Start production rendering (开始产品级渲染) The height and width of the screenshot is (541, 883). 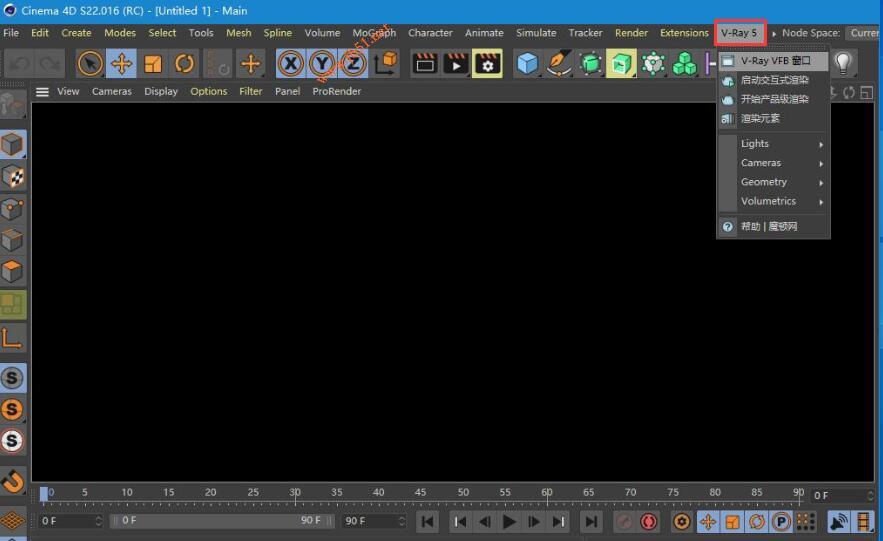pyautogui.click(x=773, y=99)
